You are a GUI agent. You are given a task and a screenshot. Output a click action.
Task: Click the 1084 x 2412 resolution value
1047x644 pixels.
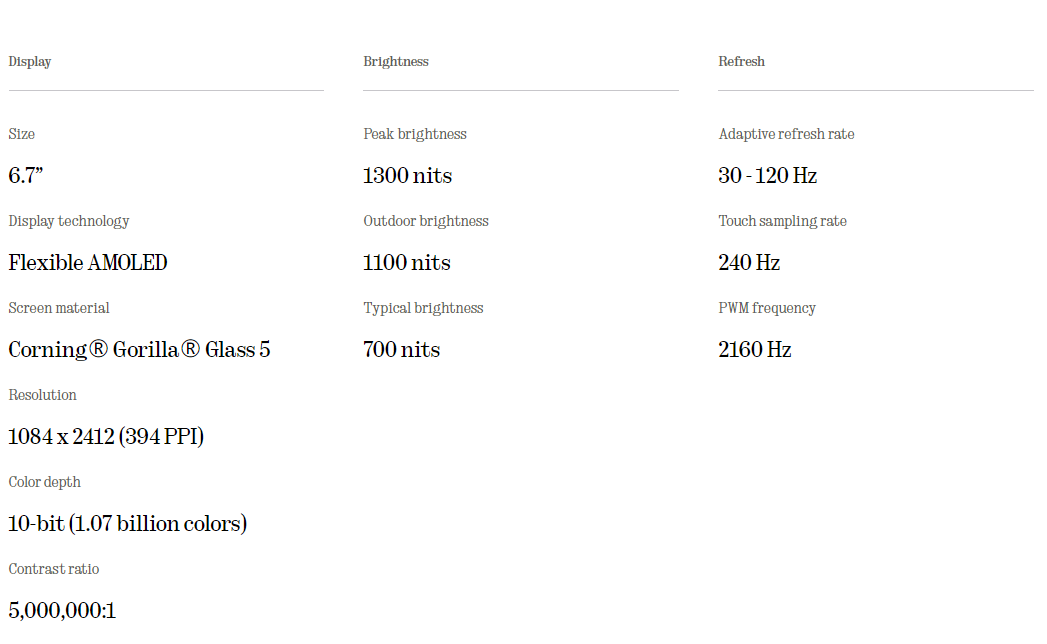[x=106, y=436]
